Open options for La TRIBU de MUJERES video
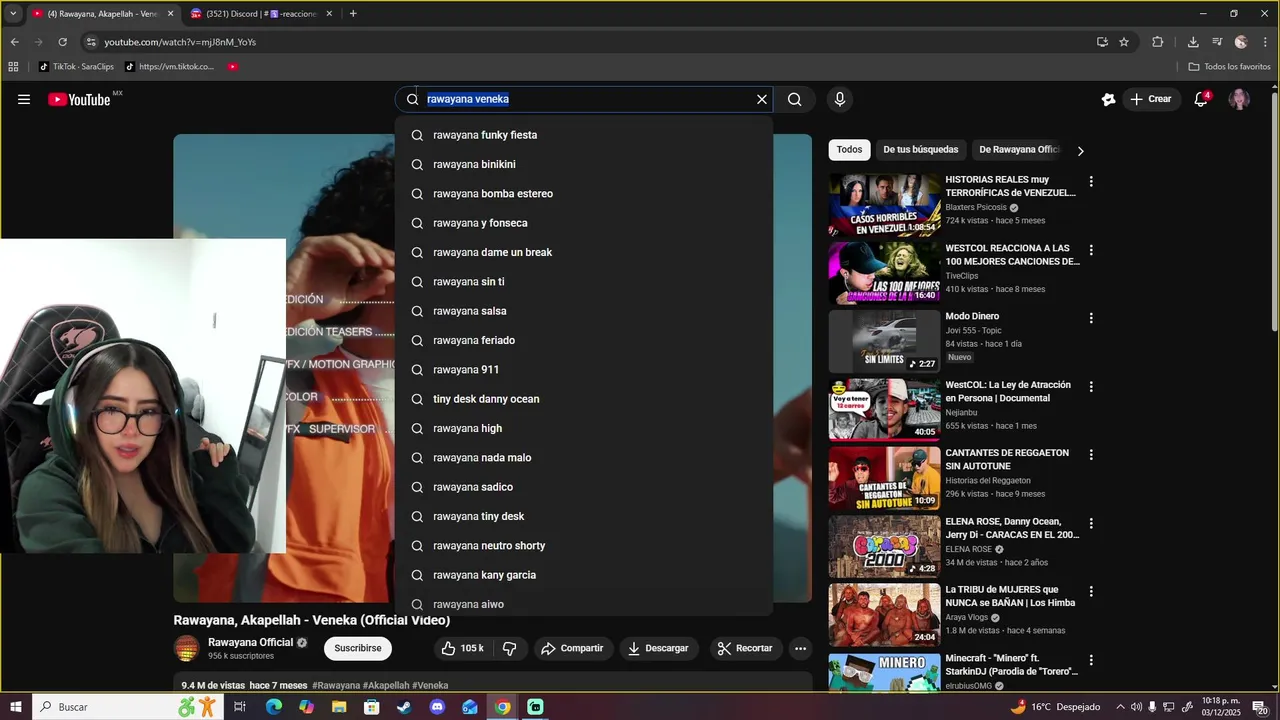 pyautogui.click(x=1091, y=592)
